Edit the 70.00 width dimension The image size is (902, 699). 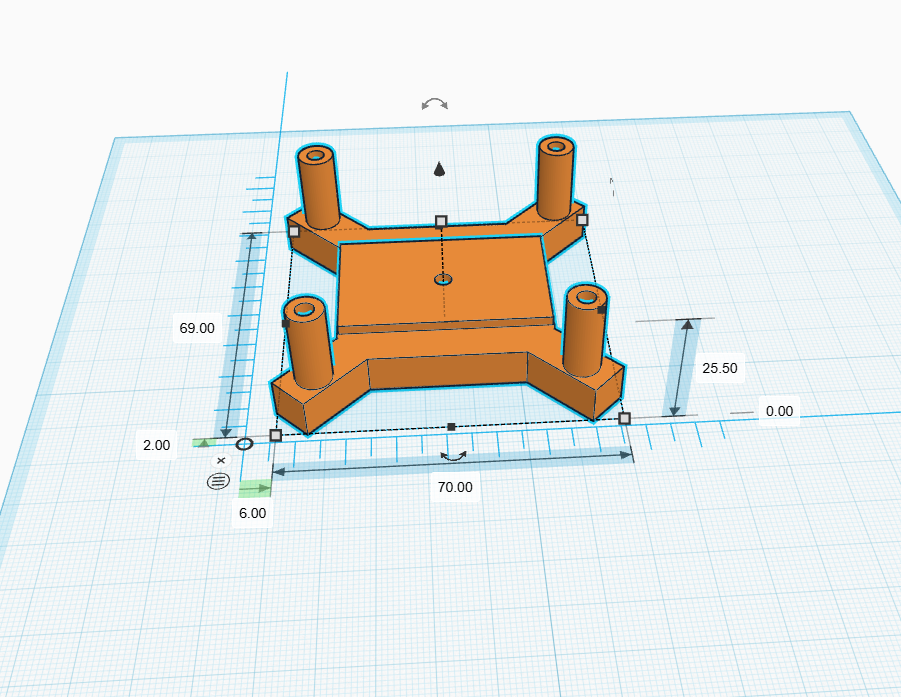[x=455, y=487]
